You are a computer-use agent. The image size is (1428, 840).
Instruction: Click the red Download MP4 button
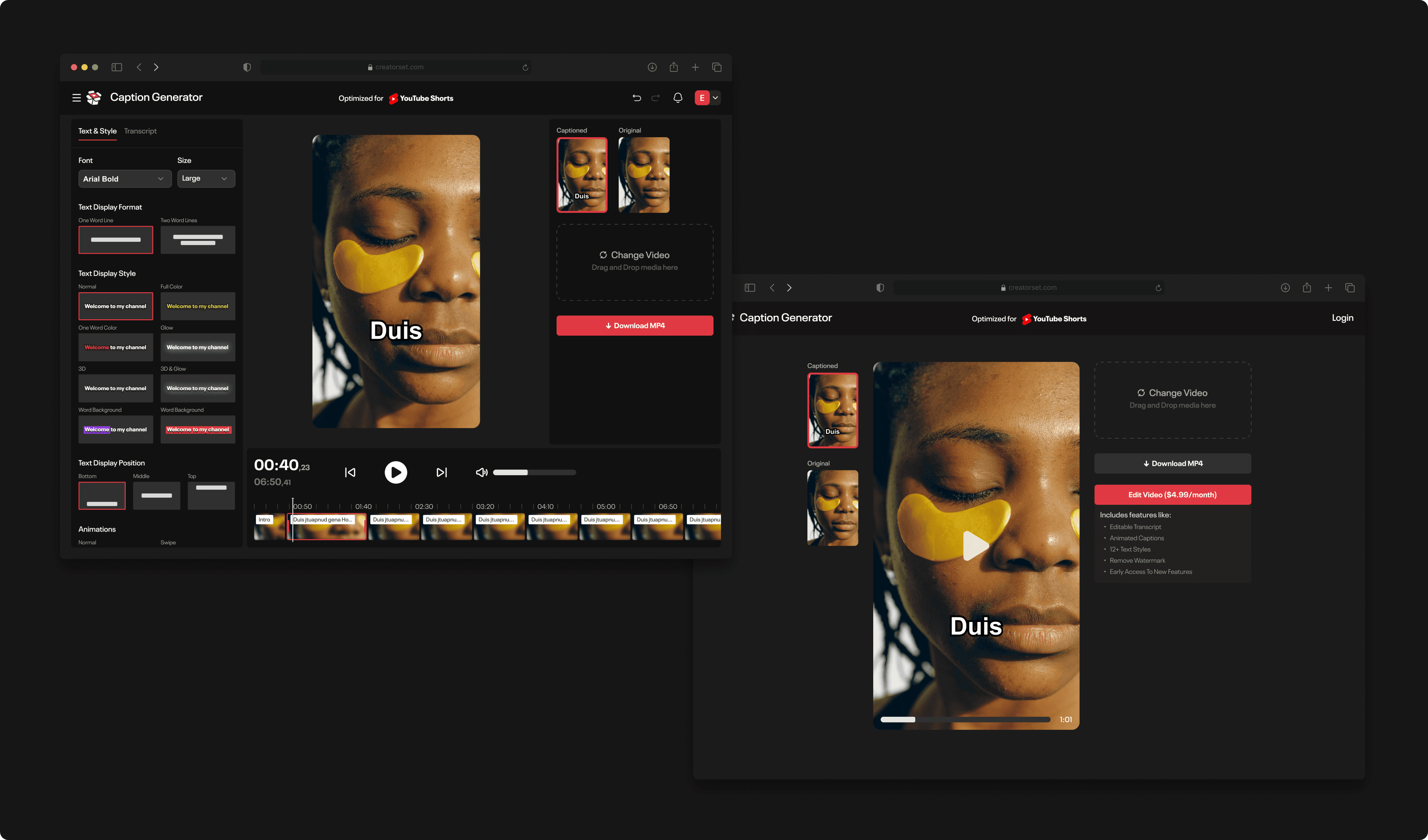coord(634,326)
